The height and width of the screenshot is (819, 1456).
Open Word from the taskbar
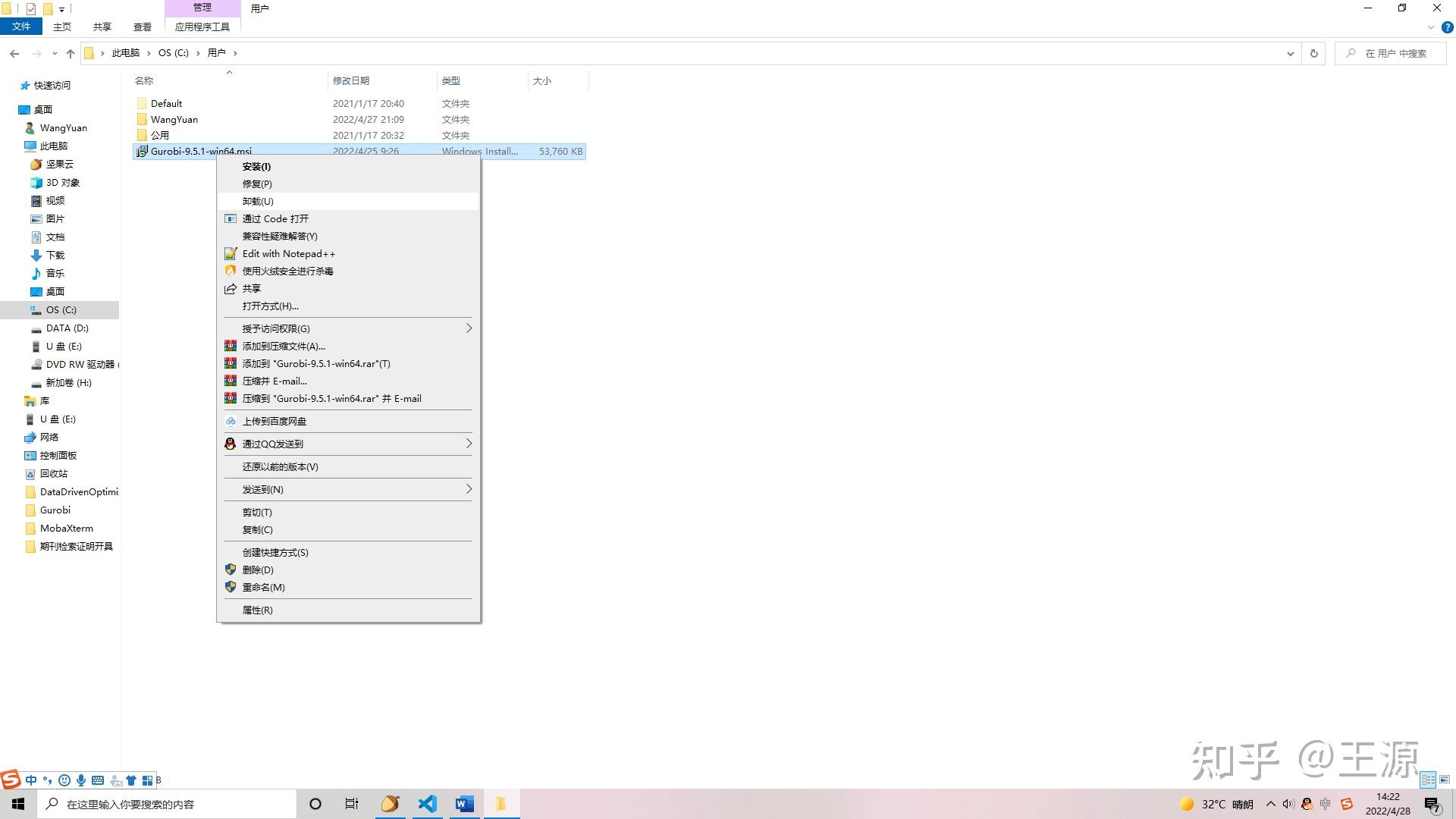point(464,804)
